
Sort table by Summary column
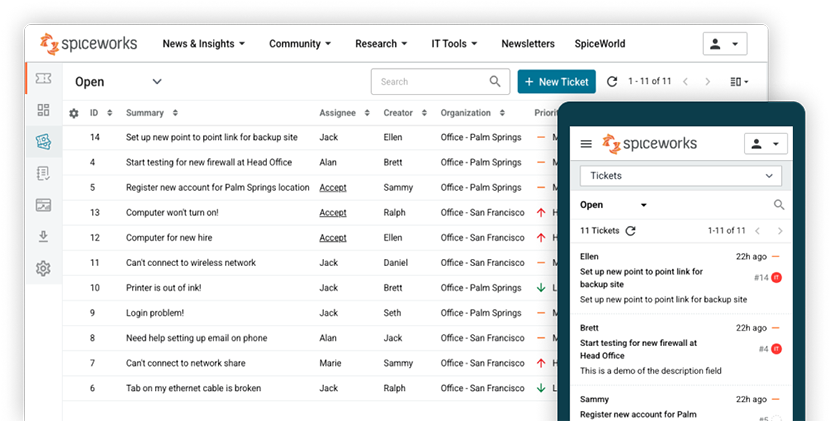[175, 113]
